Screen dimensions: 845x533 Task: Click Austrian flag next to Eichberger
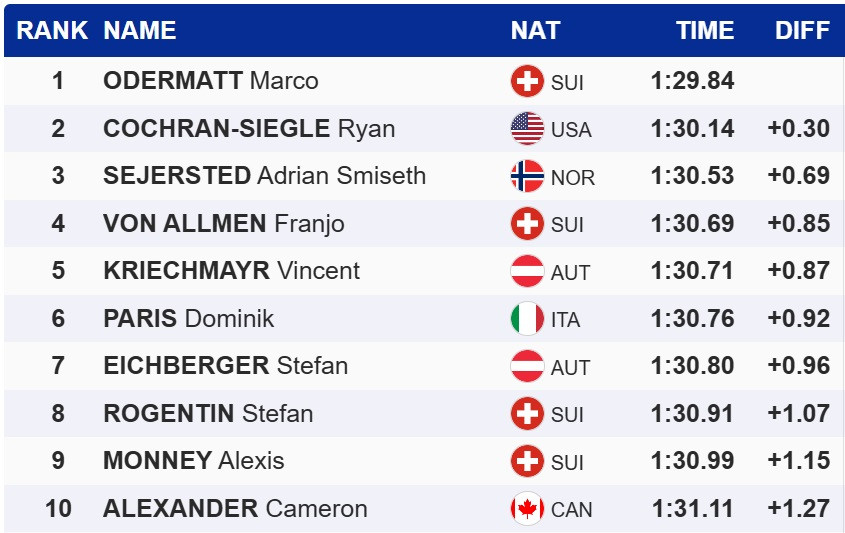pyautogui.click(x=527, y=366)
